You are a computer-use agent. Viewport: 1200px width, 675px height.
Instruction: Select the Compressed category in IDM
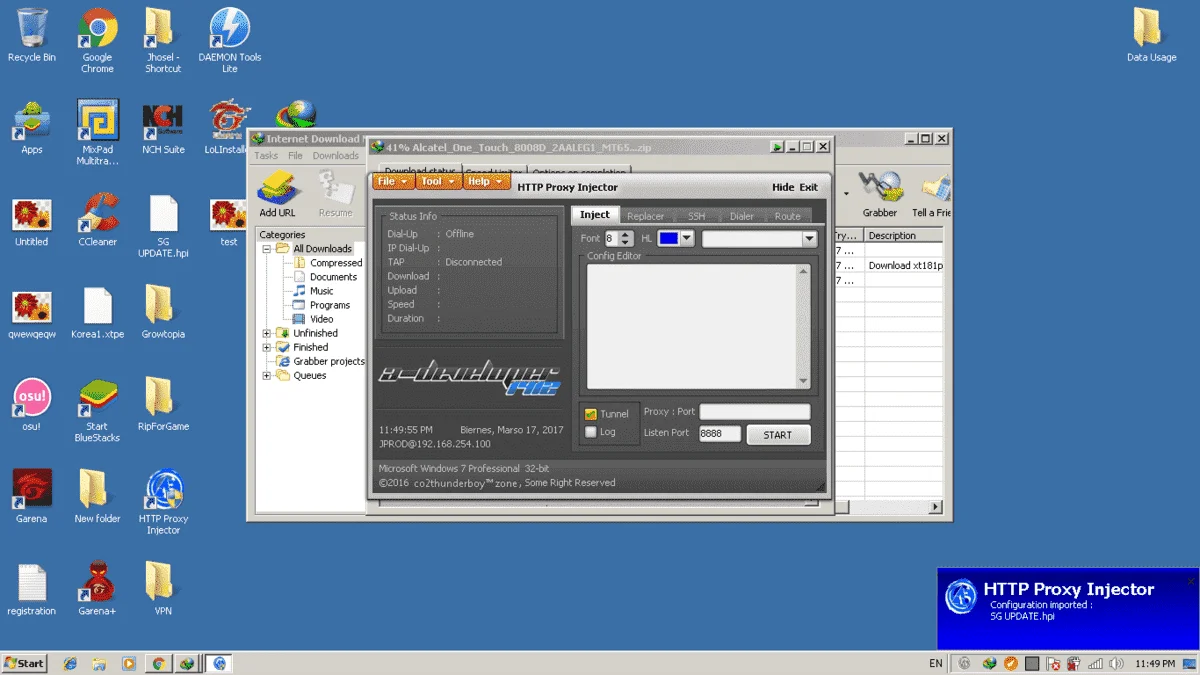327,263
